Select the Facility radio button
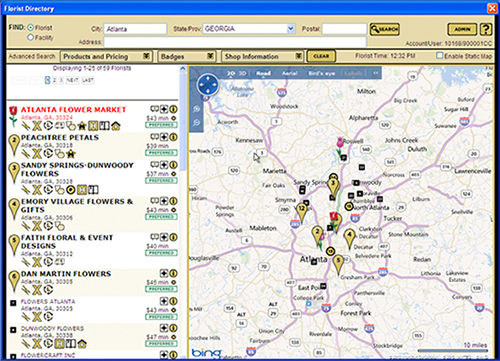The width and height of the screenshot is (500, 361). click(x=30, y=37)
